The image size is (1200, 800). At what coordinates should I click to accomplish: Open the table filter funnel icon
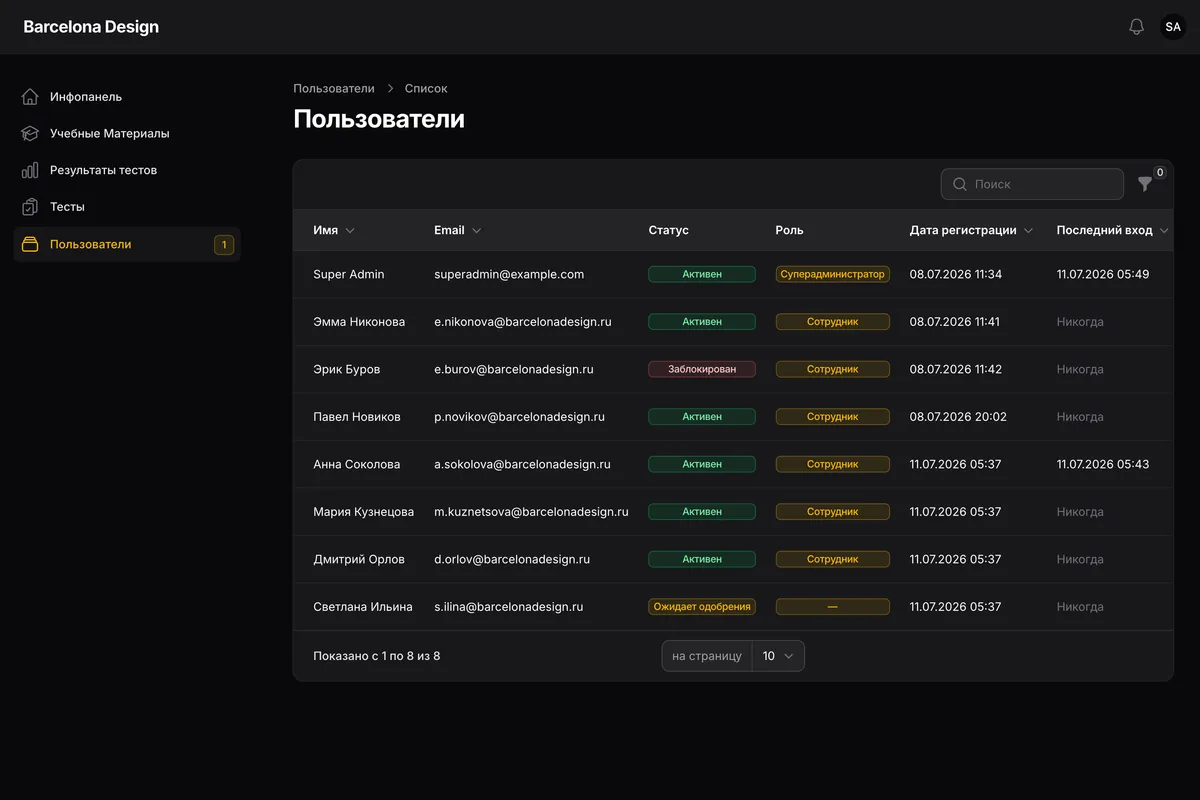[1145, 184]
